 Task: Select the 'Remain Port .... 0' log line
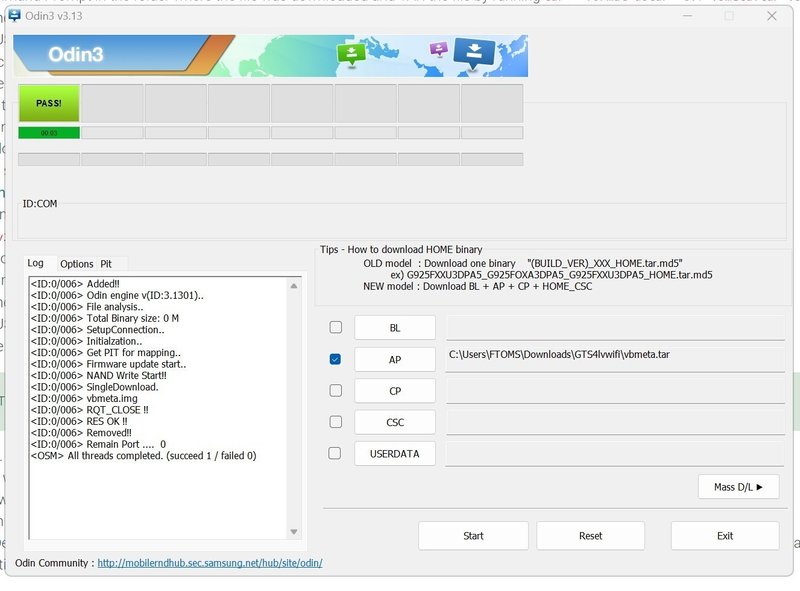[x=98, y=444]
